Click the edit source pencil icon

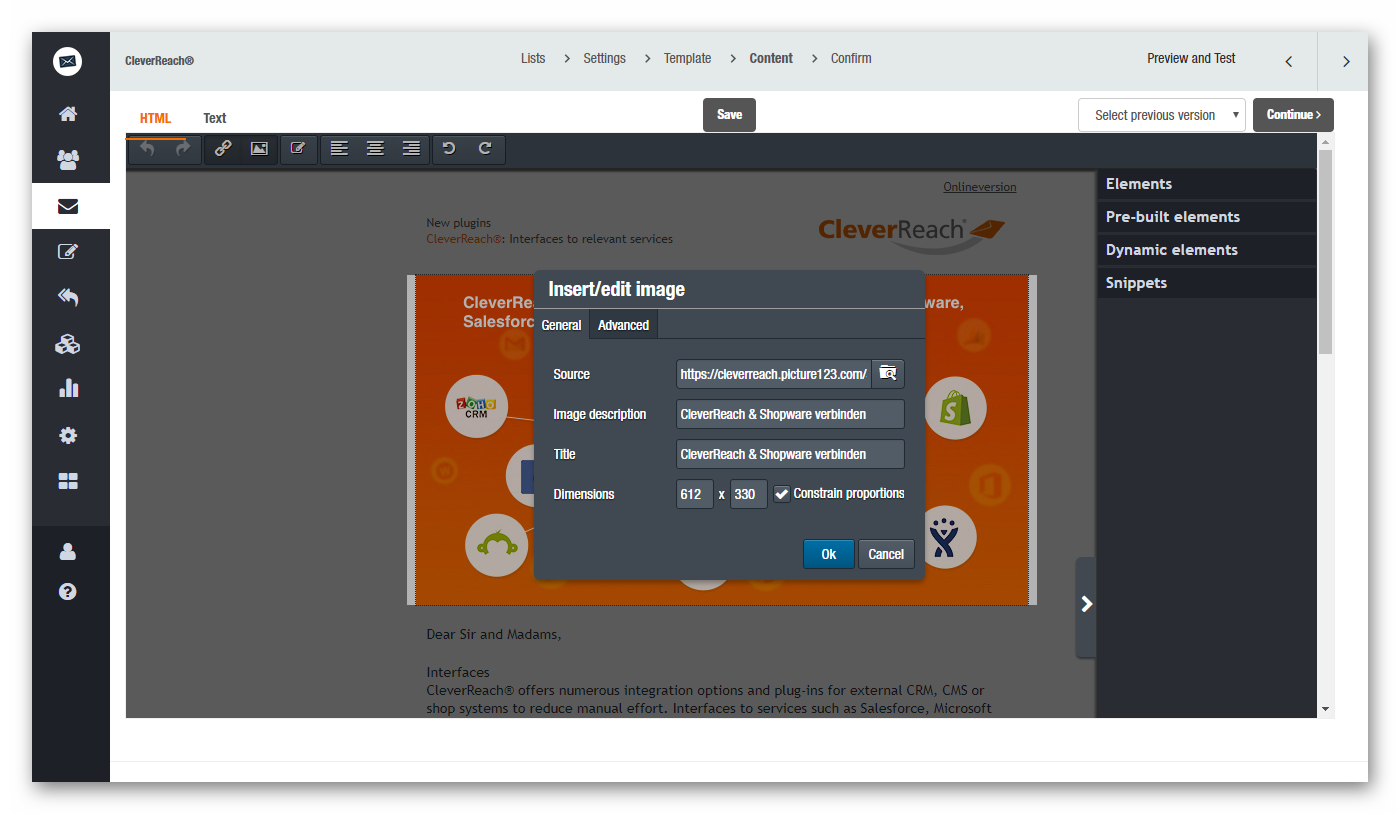pos(298,149)
